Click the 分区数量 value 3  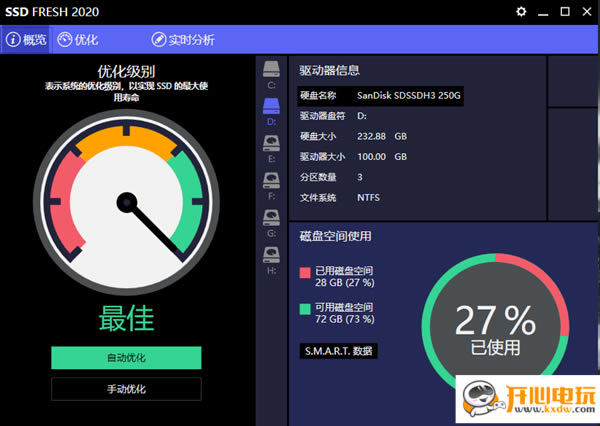click(x=360, y=177)
